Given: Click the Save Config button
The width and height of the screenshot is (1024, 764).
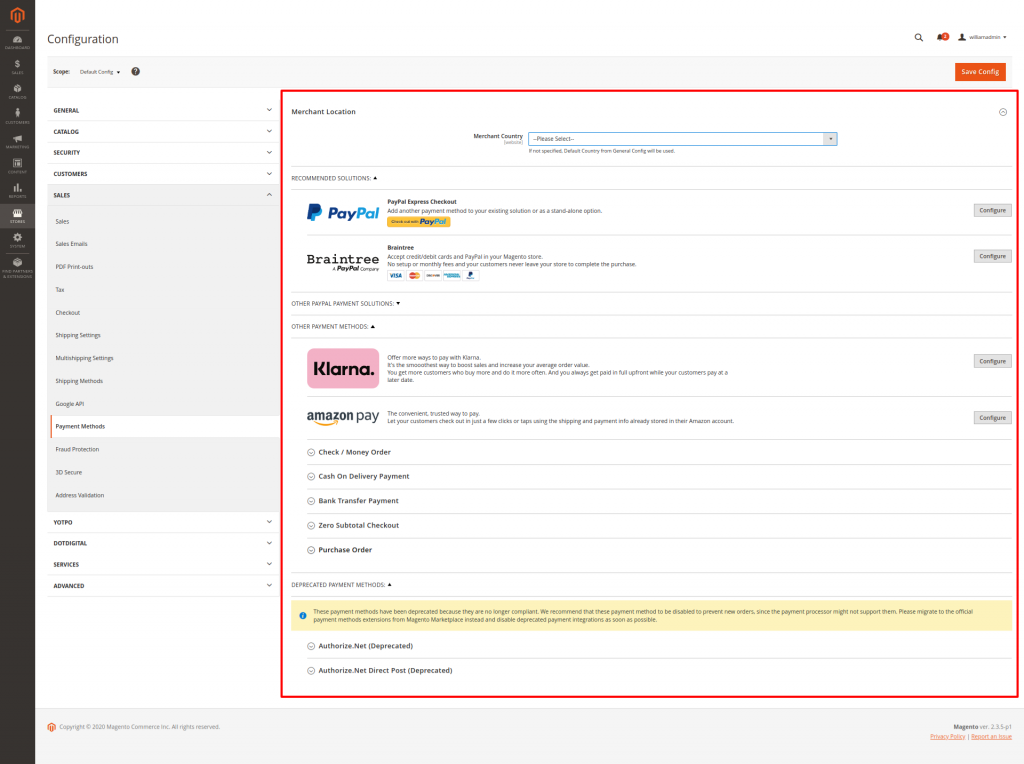Looking at the screenshot, I should [979, 72].
